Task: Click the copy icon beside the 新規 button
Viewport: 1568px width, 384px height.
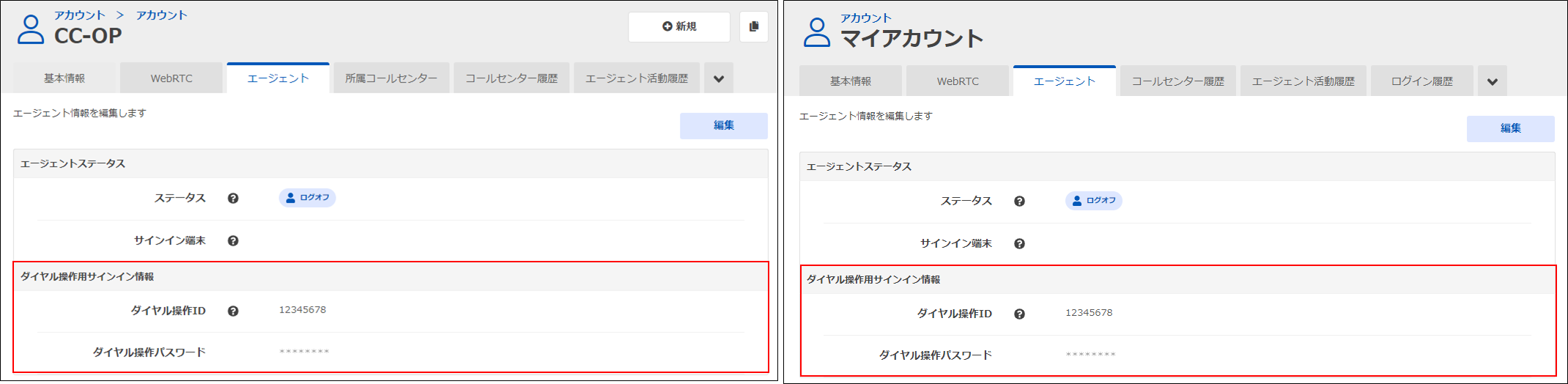Action: coord(753,27)
